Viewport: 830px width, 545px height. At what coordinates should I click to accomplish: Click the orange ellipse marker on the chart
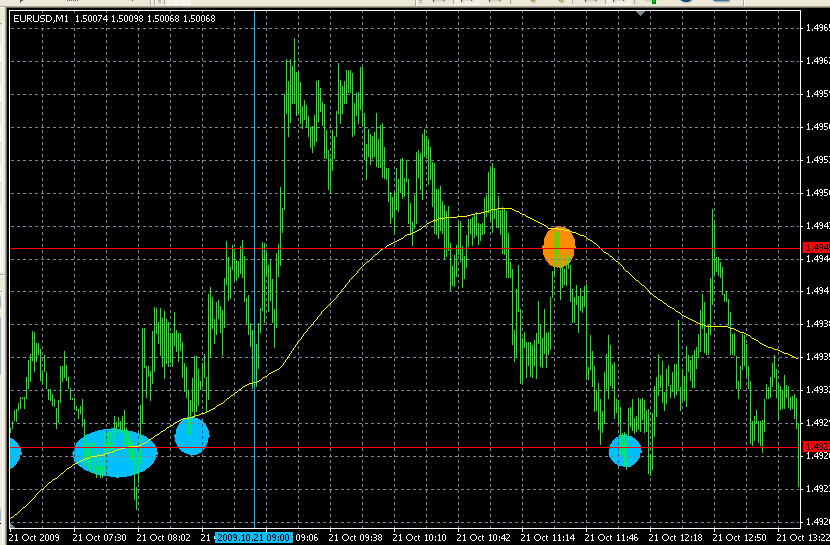click(559, 246)
